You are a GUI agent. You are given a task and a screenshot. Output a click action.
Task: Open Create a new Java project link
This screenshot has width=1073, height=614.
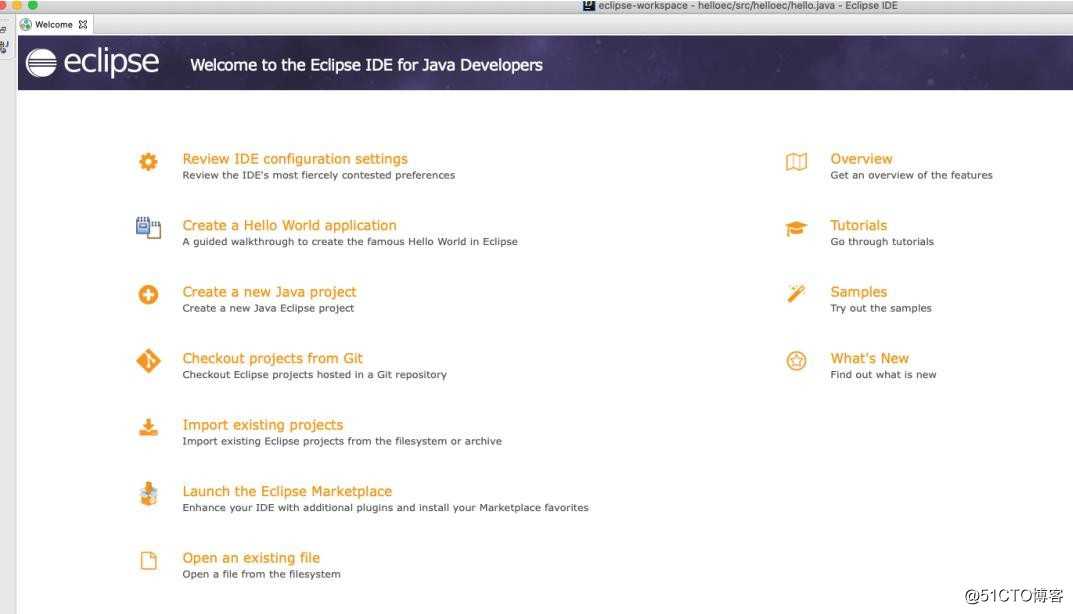[x=269, y=292]
